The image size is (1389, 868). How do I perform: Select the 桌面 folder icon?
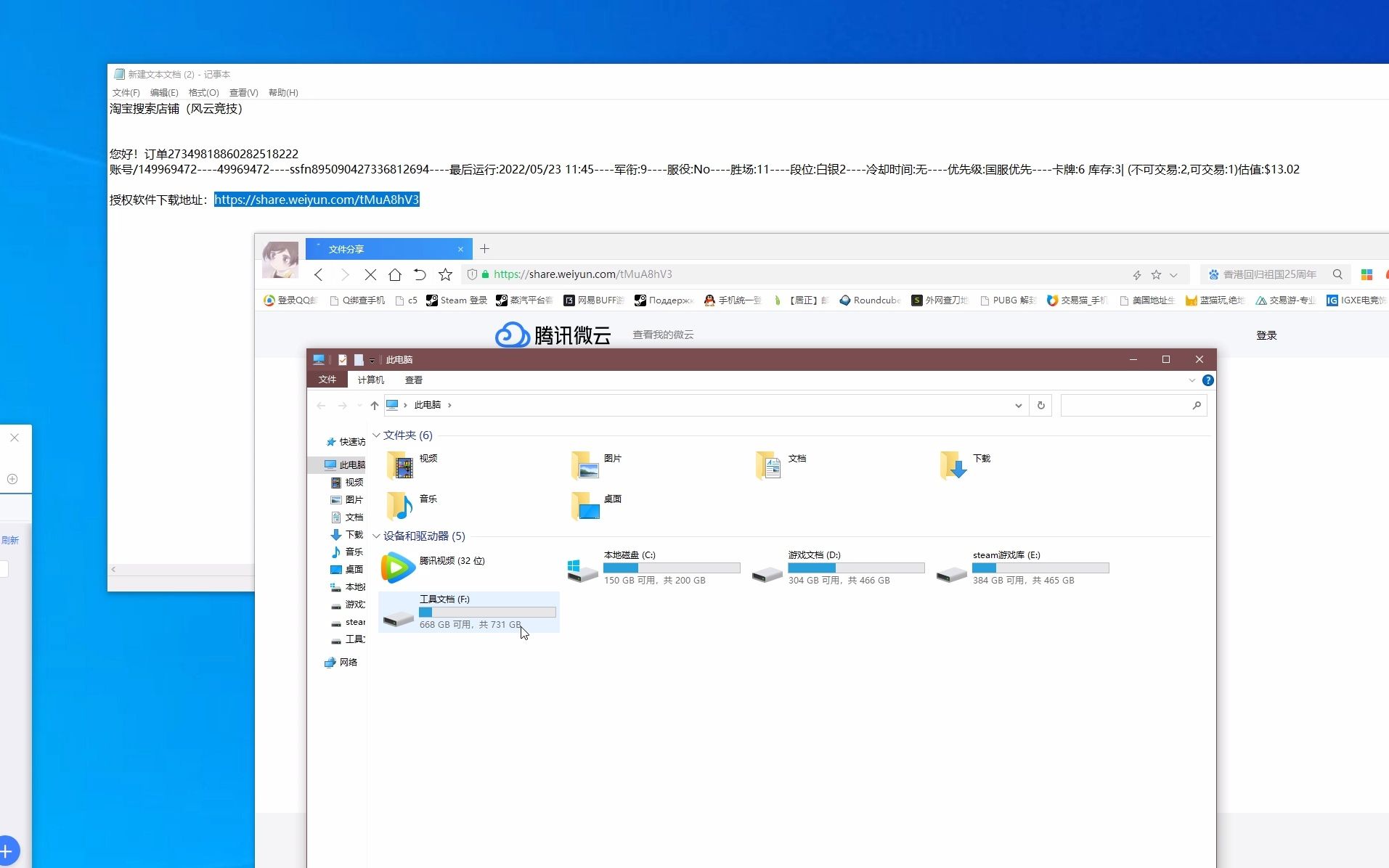pyautogui.click(x=585, y=506)
